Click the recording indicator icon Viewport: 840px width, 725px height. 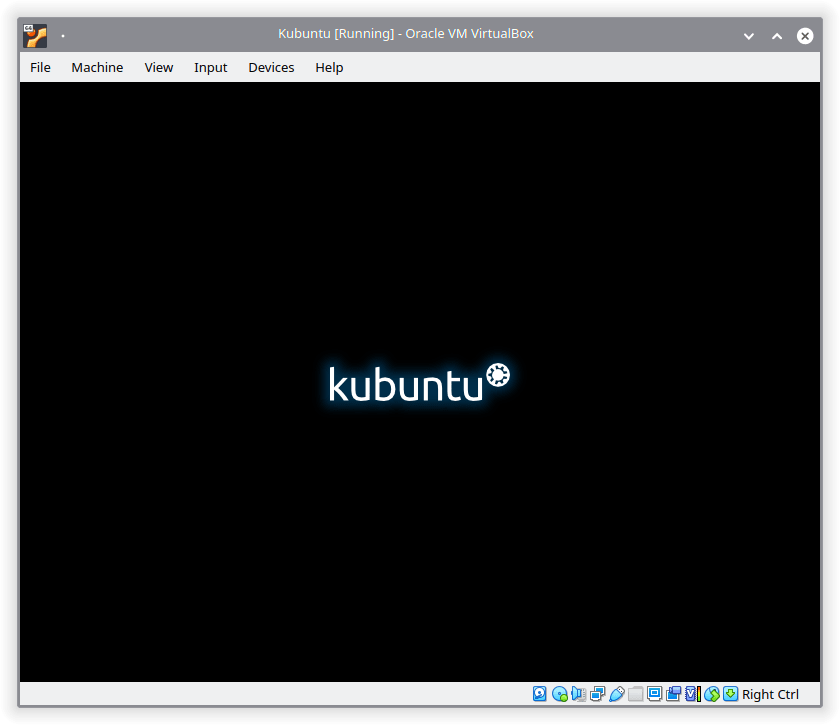click(x=673, y=694)
